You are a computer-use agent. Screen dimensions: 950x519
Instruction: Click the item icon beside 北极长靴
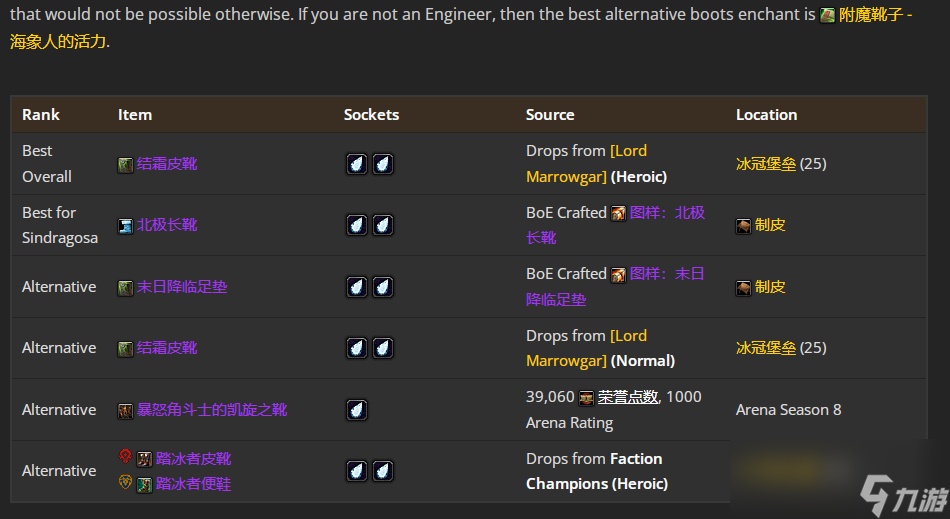[125, 226]
